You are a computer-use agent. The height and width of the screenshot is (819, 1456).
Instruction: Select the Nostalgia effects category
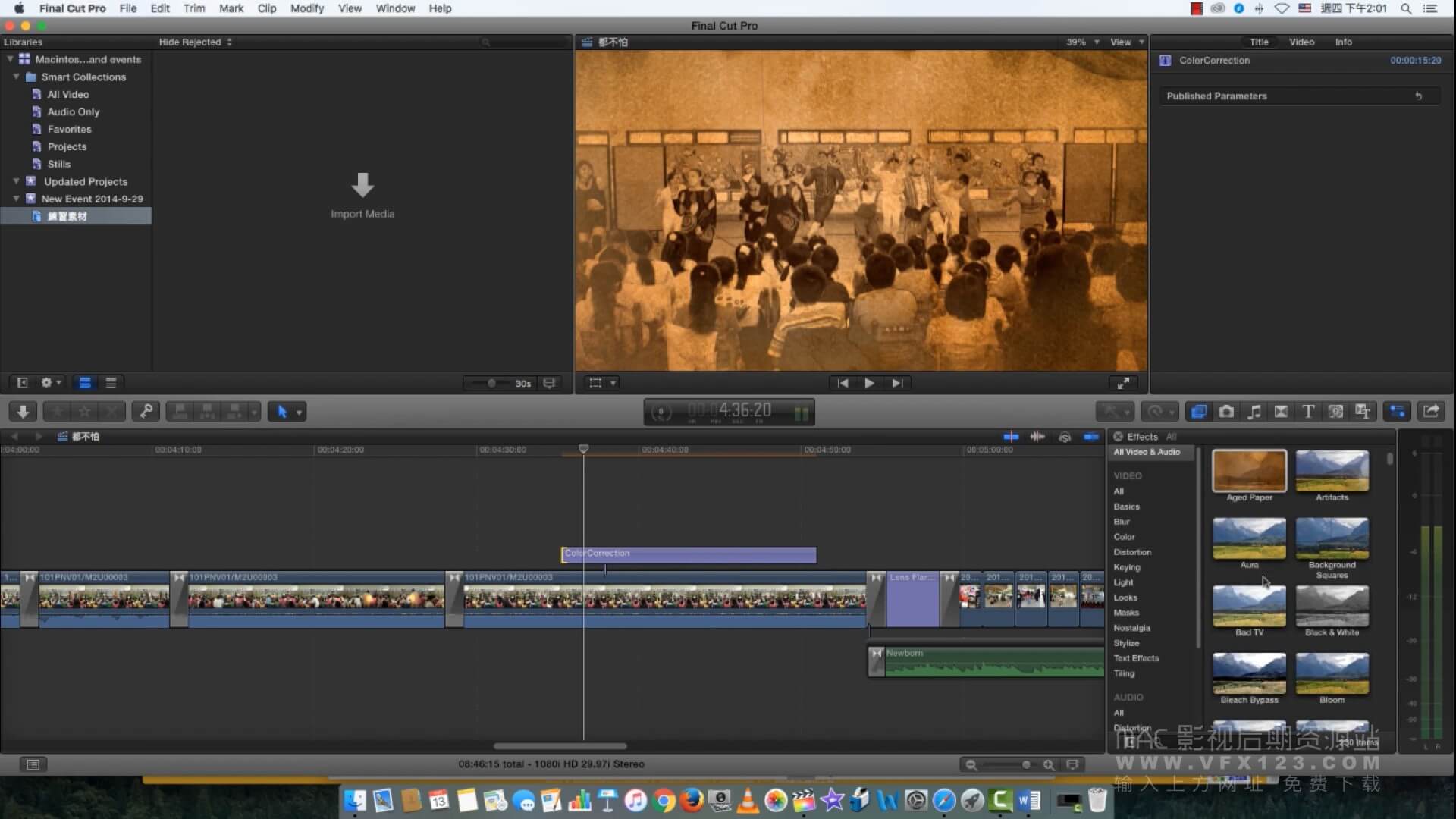click(1131, 628)
